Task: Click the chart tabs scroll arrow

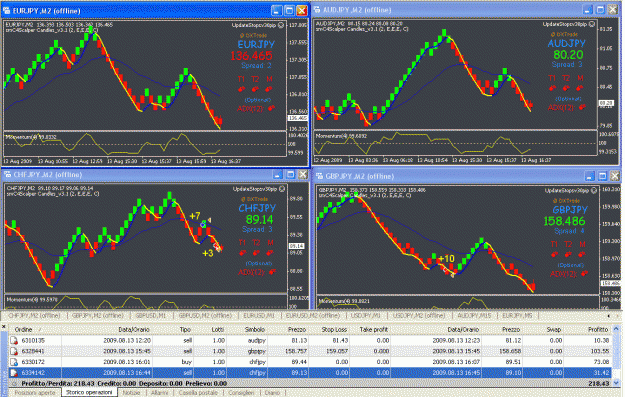Action: point(609,316)
